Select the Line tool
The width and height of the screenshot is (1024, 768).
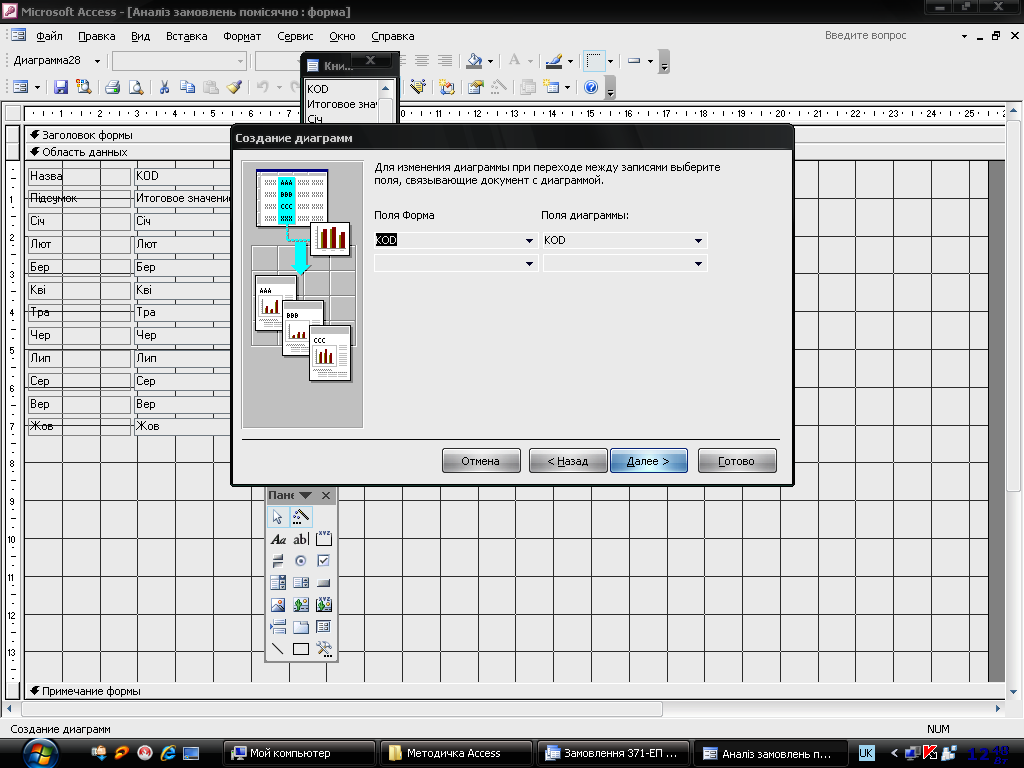point(278,648)
